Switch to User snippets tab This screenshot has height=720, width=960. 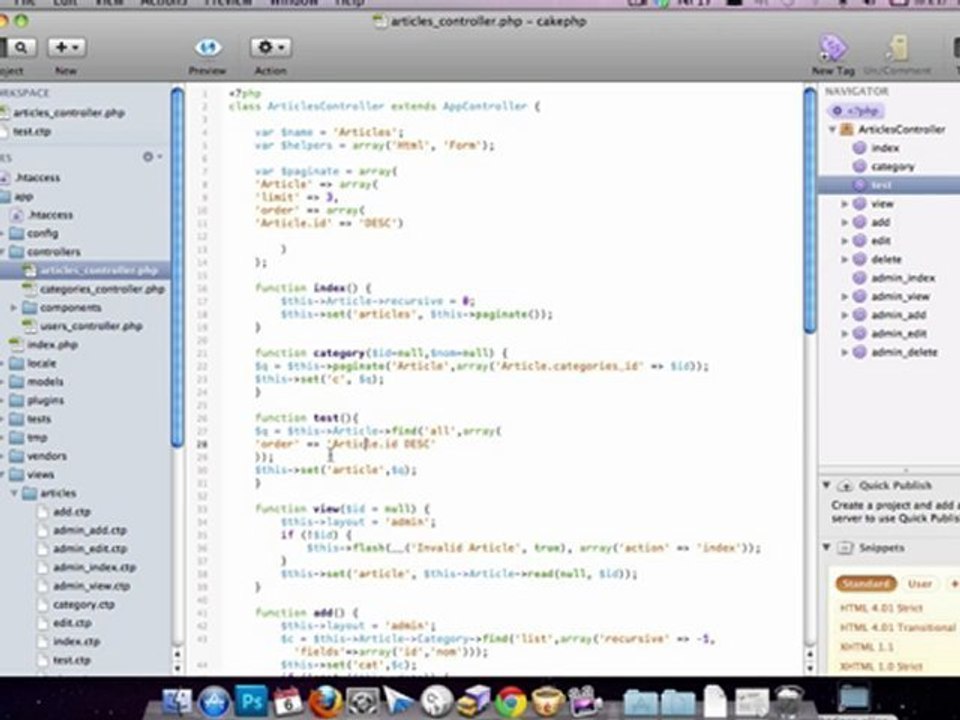click(x=920, y=583)
